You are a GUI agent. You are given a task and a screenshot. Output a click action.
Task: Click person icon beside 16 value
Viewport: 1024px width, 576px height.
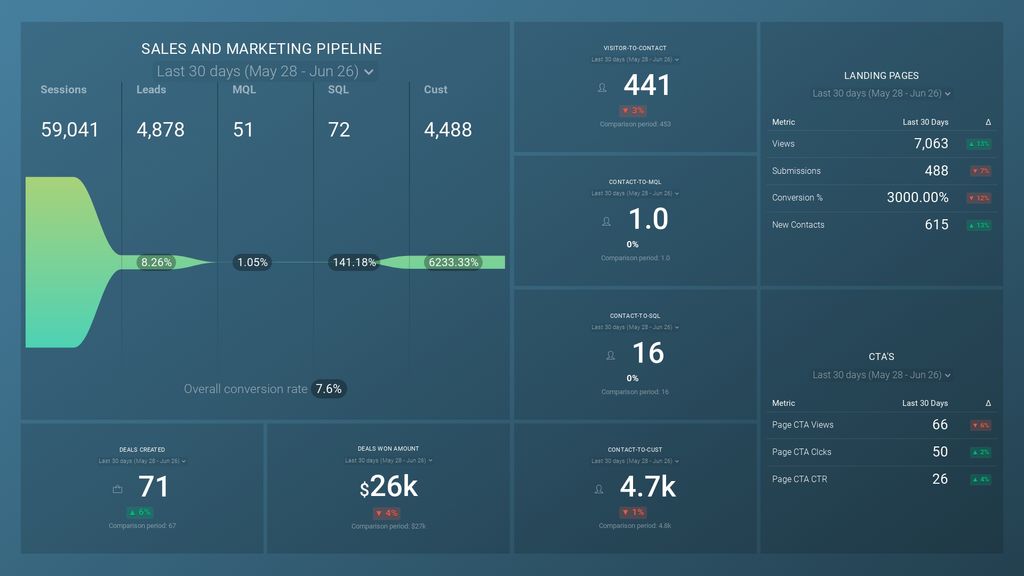click(610, 356)
